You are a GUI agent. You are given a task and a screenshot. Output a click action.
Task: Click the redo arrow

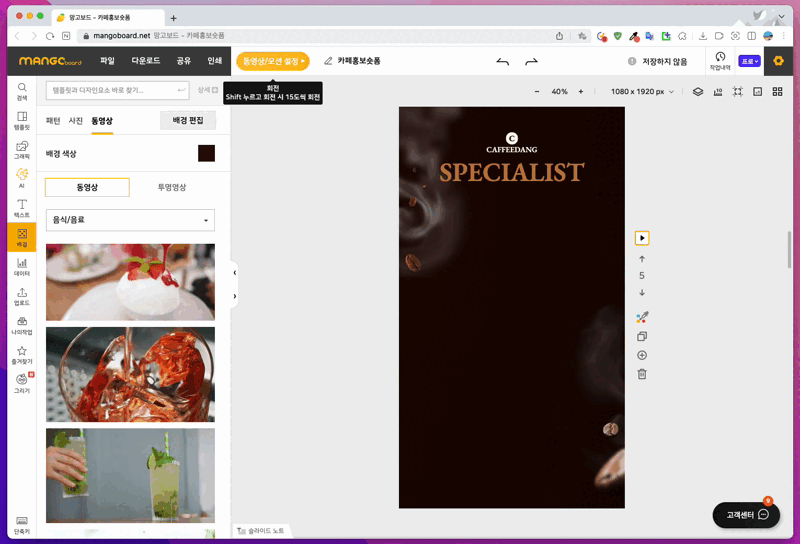pos(531,61)
